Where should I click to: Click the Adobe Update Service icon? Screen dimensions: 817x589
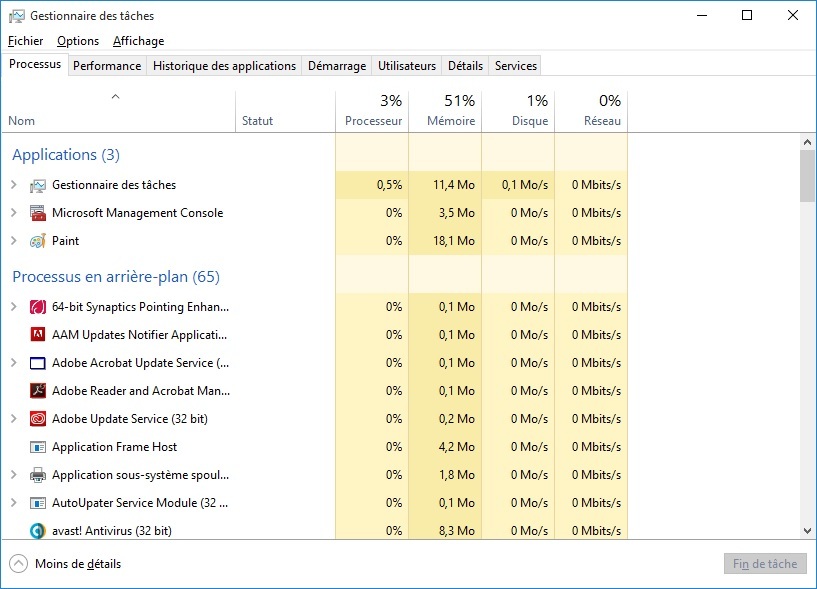38,419
